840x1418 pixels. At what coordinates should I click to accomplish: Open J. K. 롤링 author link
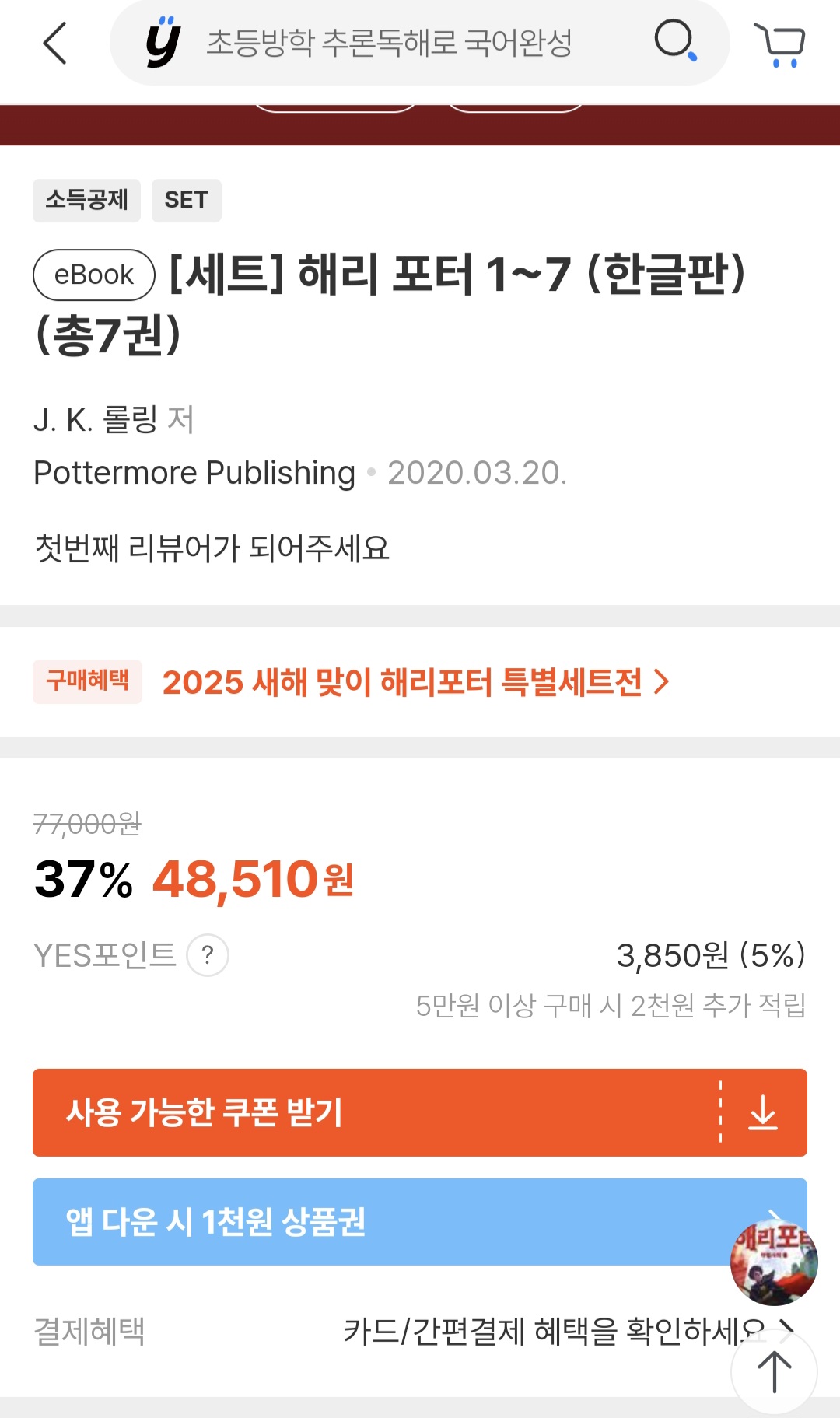pyautogui.click(x=96, y=420)
